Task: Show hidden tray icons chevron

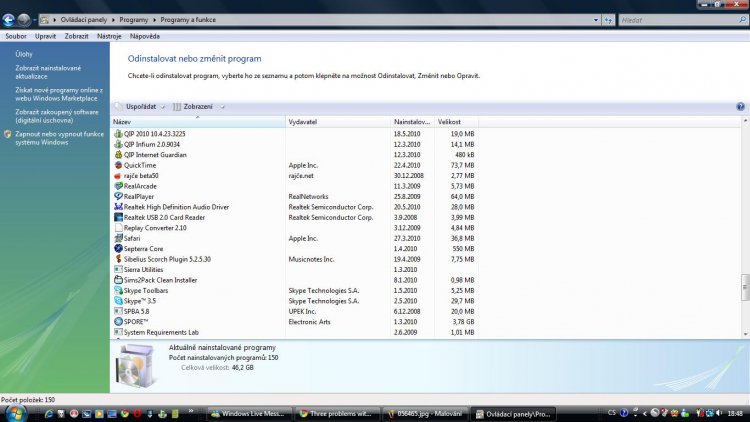Action: (x=645, y=413)
